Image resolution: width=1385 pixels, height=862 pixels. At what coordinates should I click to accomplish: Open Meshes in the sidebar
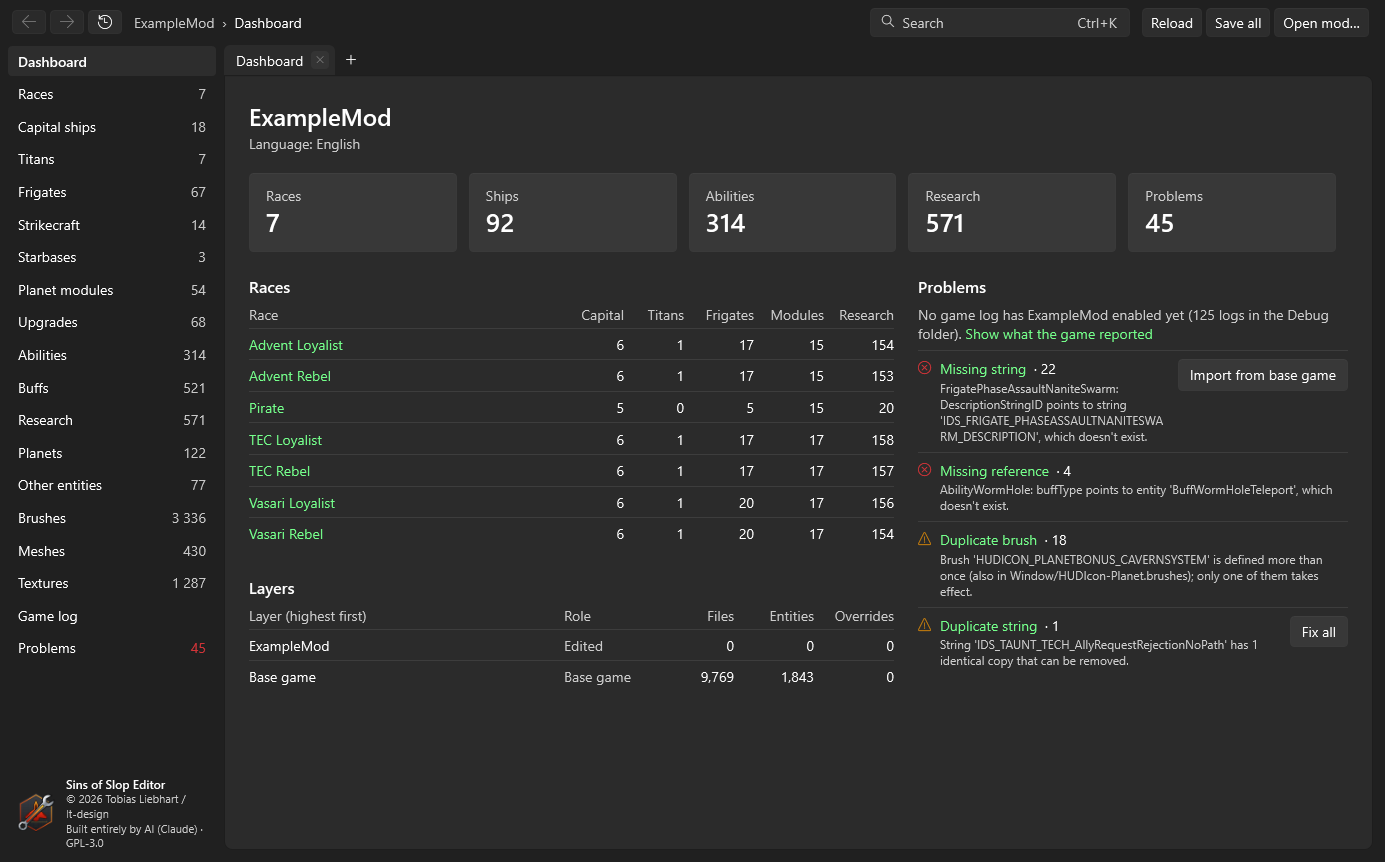tap(112, 551)
